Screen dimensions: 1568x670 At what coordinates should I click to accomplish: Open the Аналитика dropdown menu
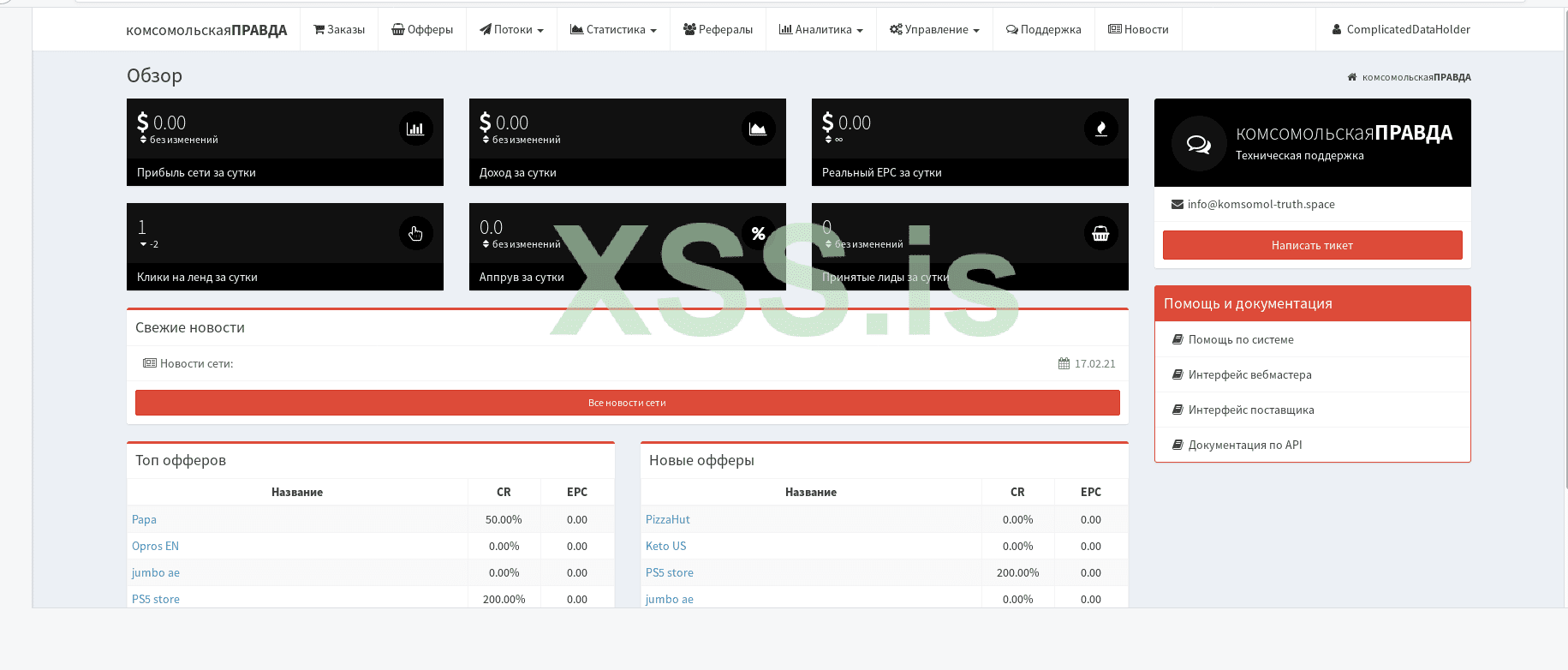point(820,29)
